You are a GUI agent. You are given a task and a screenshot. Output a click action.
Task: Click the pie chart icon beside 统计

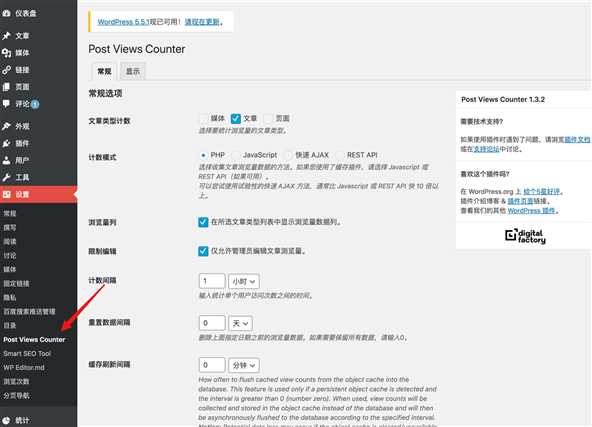pyautogui.click(x=6, y=420)
